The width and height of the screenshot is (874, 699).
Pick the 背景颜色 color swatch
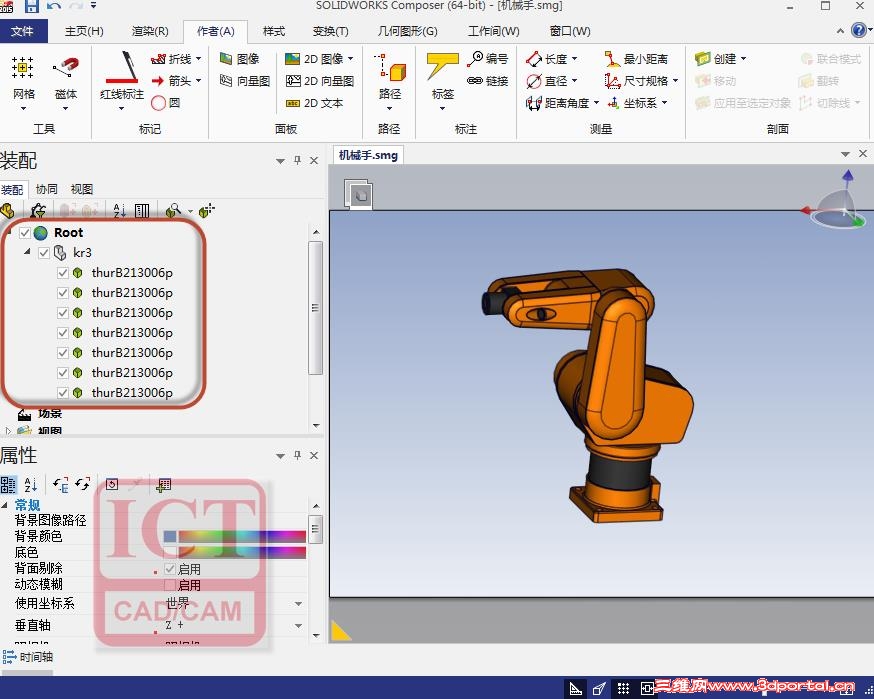[x=235, y=536]
